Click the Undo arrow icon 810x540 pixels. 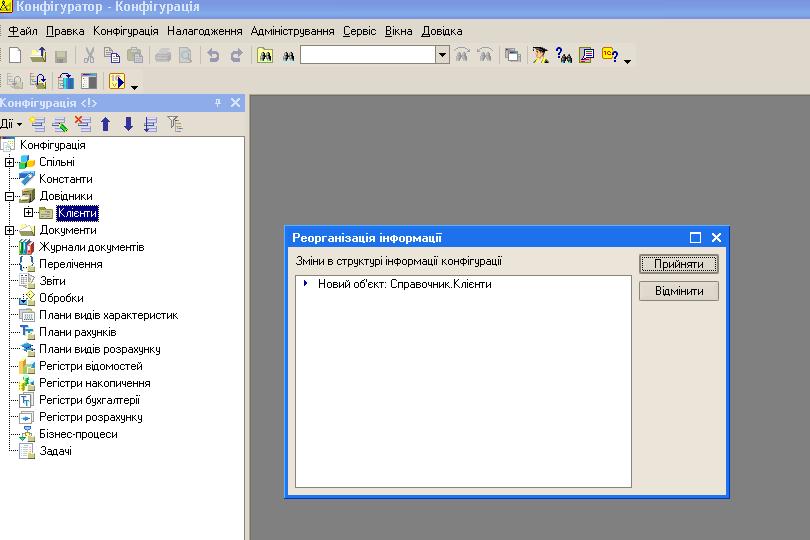(x=213, y=55)
